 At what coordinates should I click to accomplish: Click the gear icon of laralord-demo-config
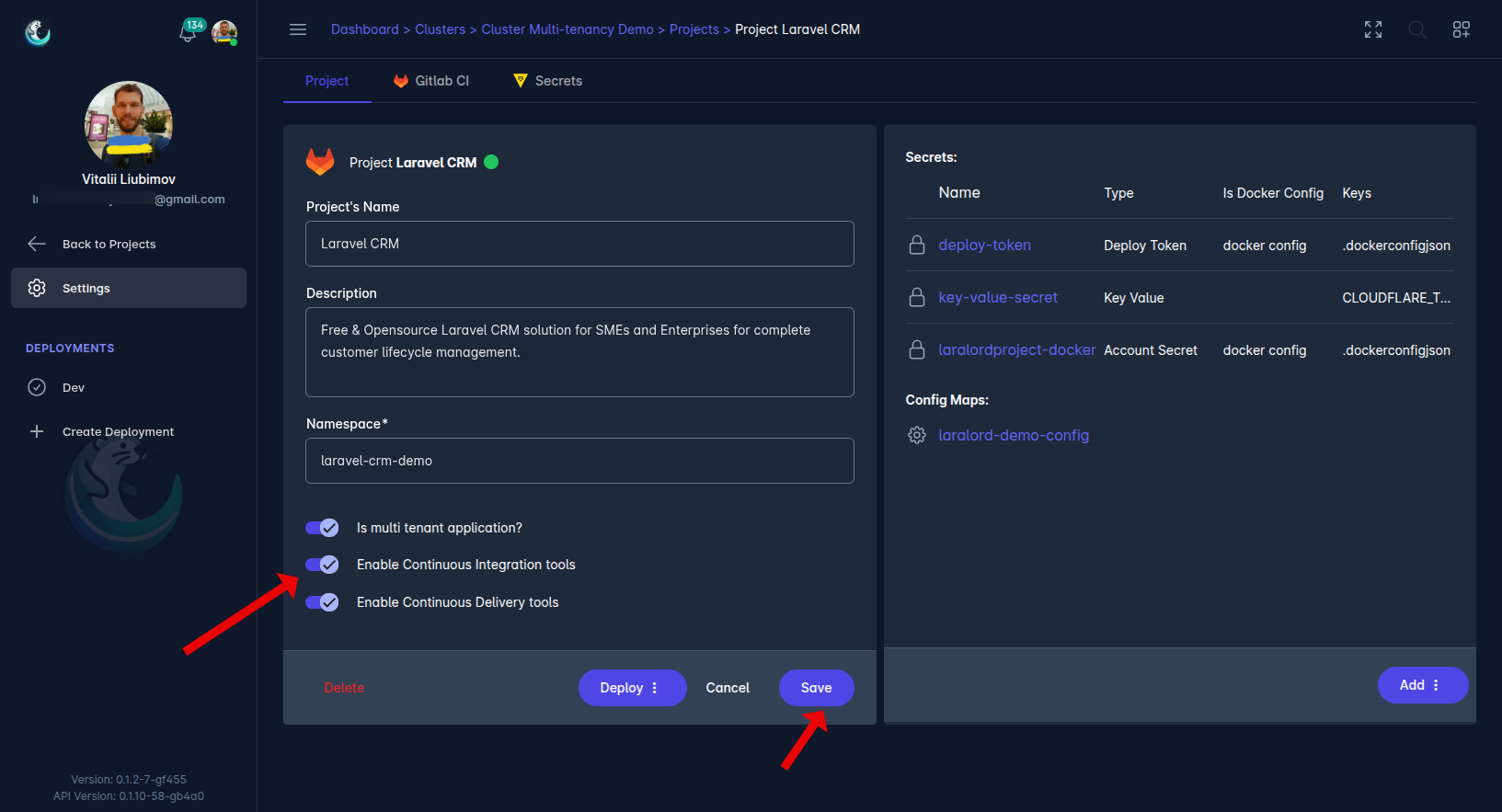click(x=917, y=435)
